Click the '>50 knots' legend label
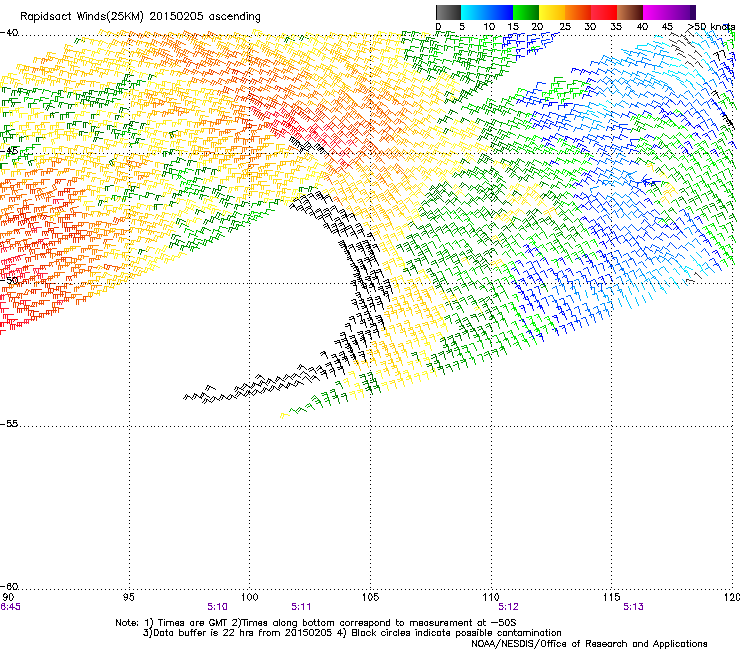 click(712, 27)
